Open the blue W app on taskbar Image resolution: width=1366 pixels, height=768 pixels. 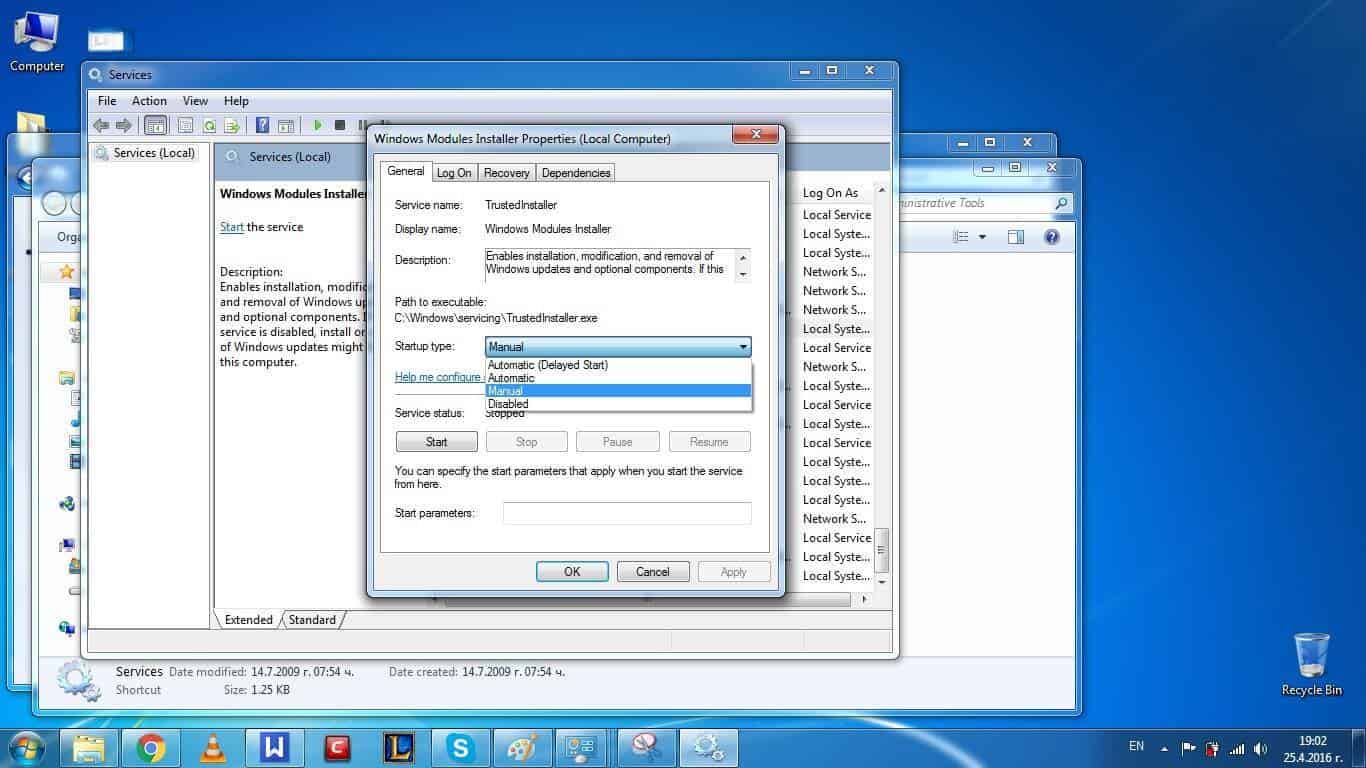tap(274, 747)
